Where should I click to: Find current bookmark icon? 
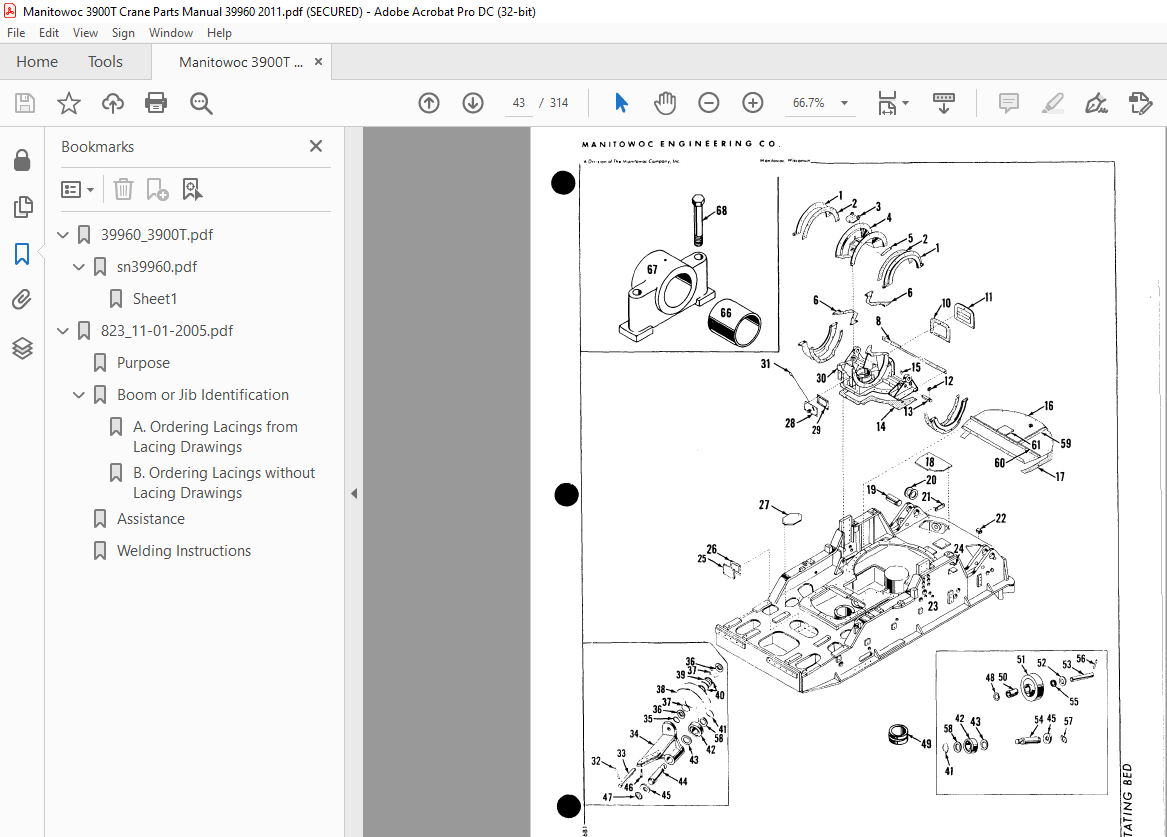(x=192, y=189)
